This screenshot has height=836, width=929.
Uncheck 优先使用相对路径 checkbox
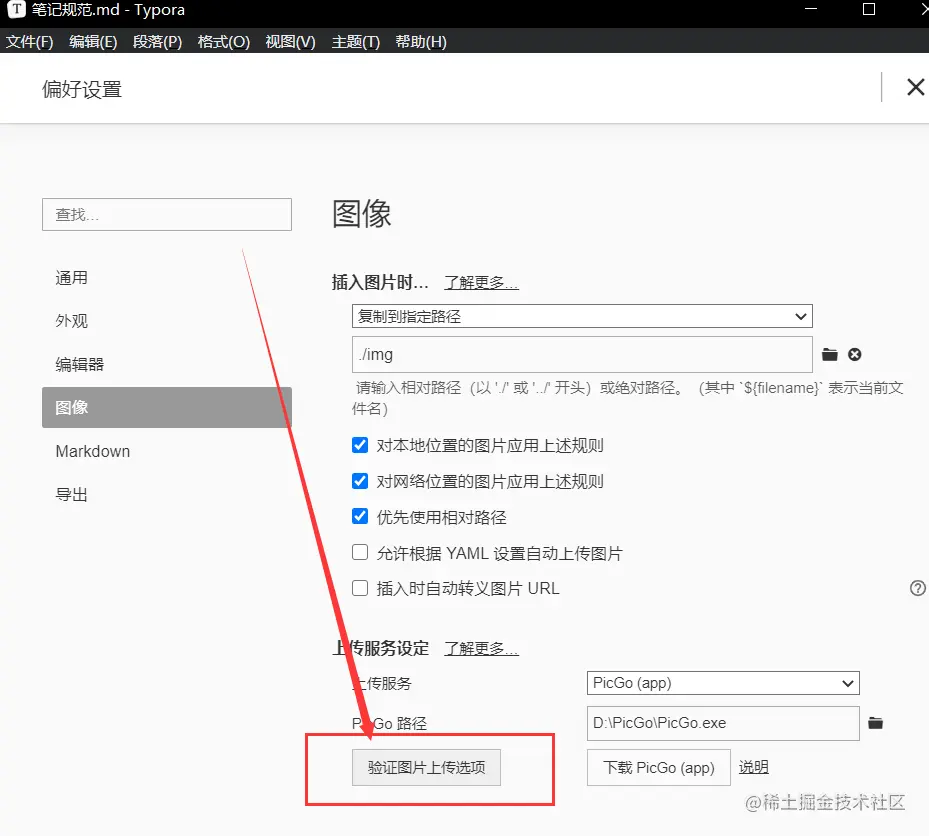[x=360, y=516]
